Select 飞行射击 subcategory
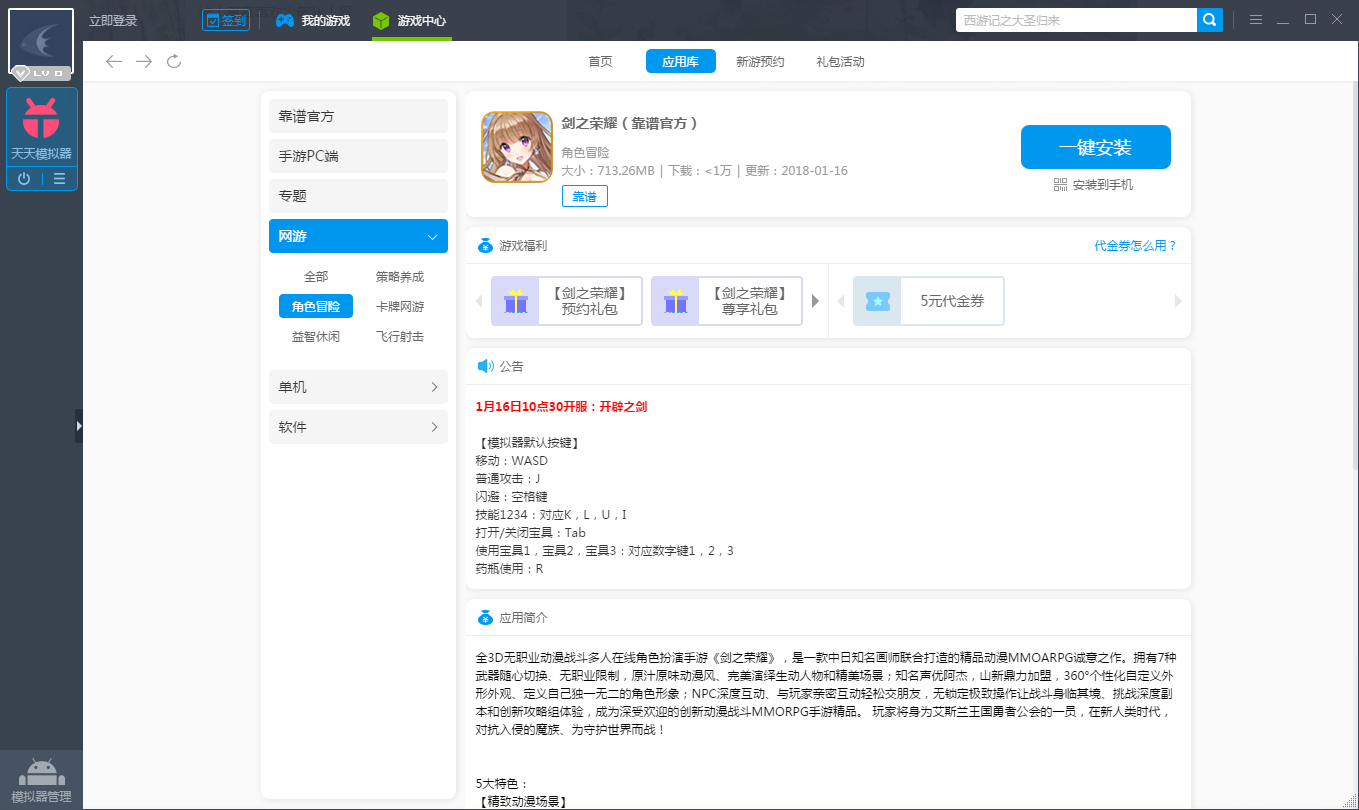1359x810 pixels. pyautogui.click(x=400, y=337)
